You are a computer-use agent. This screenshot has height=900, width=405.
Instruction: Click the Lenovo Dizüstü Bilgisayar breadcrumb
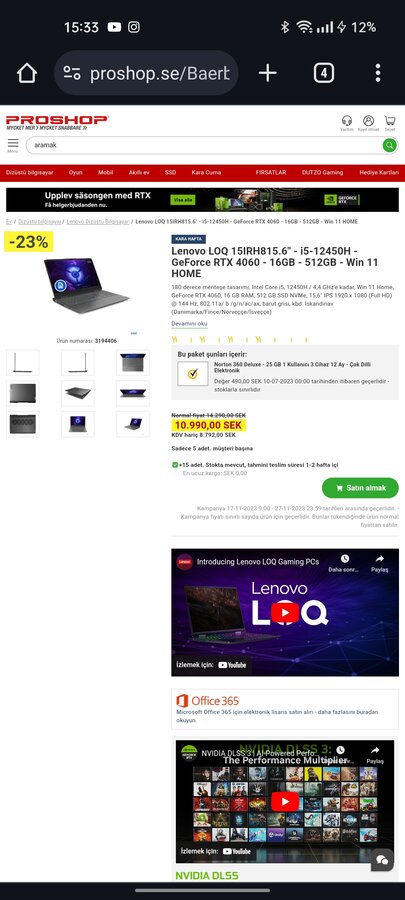click(98, 222)
